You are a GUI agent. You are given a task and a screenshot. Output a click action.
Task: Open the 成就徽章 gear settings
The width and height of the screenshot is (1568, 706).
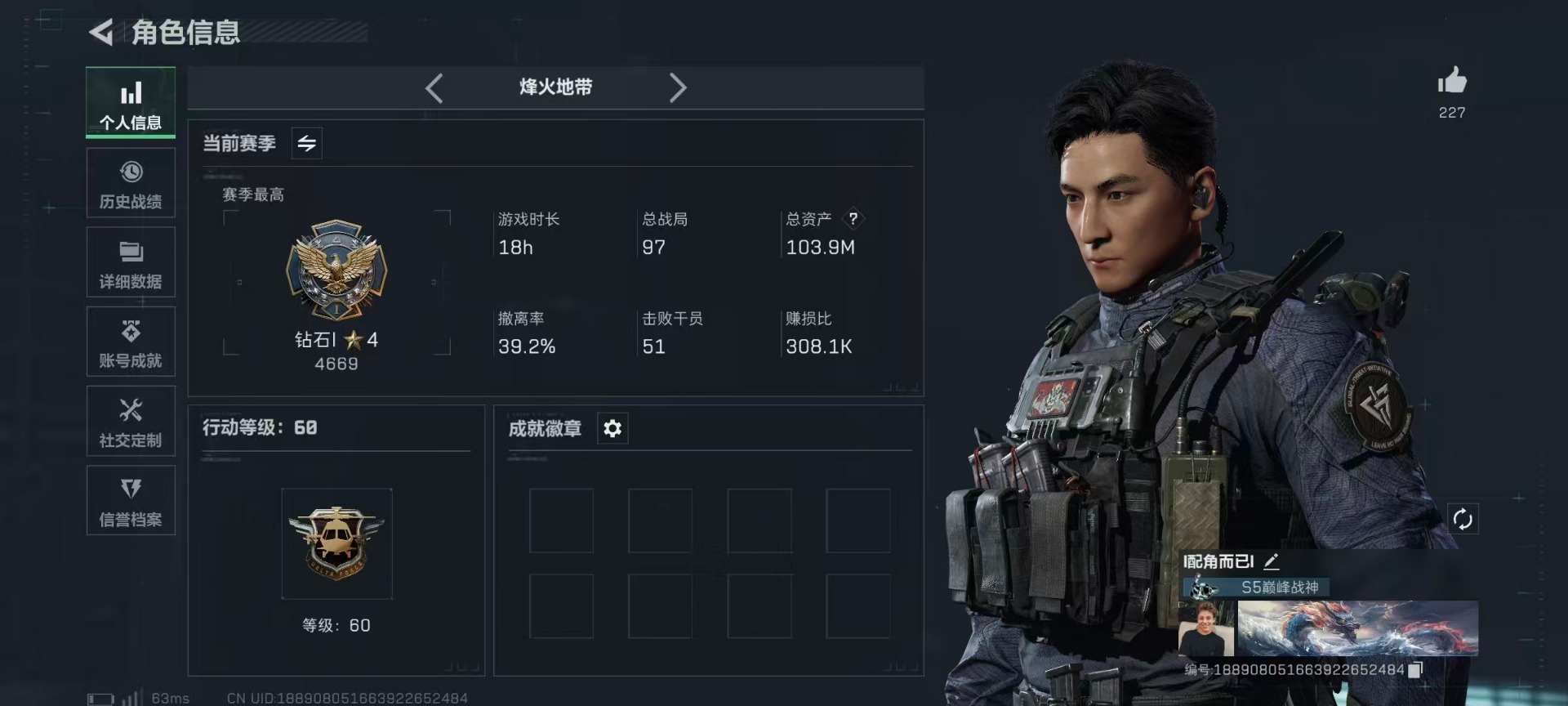click(612, 428)
